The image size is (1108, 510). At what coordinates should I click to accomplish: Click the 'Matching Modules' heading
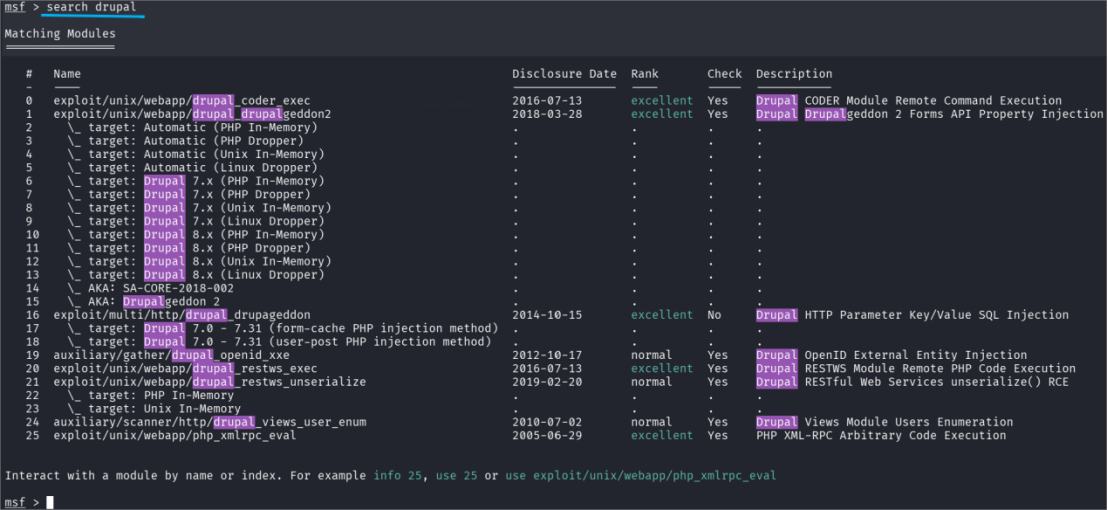[59, 34]
